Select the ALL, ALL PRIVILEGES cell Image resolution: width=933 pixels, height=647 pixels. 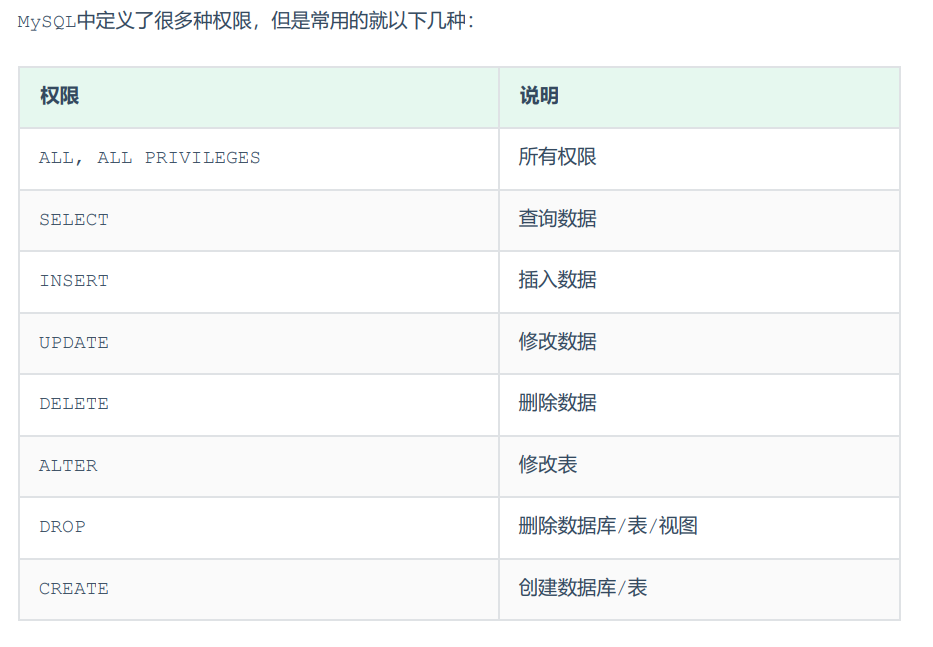[x=150, y=158]
